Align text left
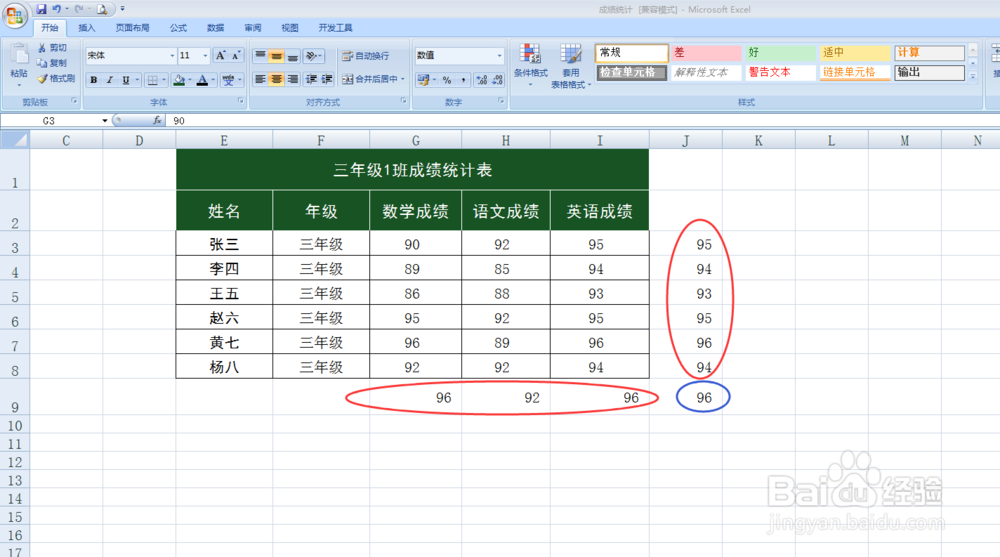The width and height of the screenshot is (1000, 557). click(x=260, y=79)
